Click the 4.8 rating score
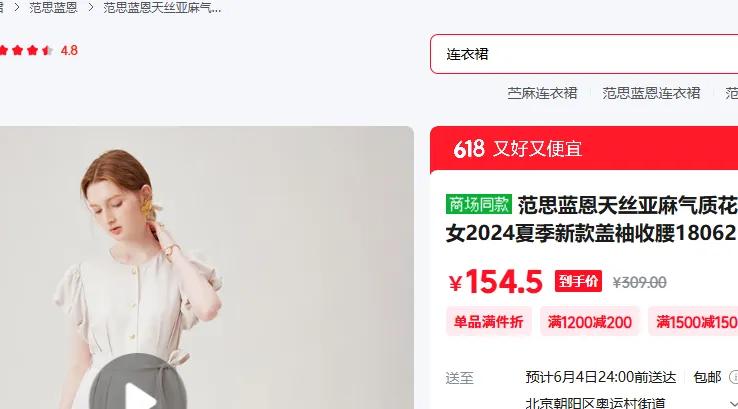This screenshot has width=738, height=409. point(69,50)
